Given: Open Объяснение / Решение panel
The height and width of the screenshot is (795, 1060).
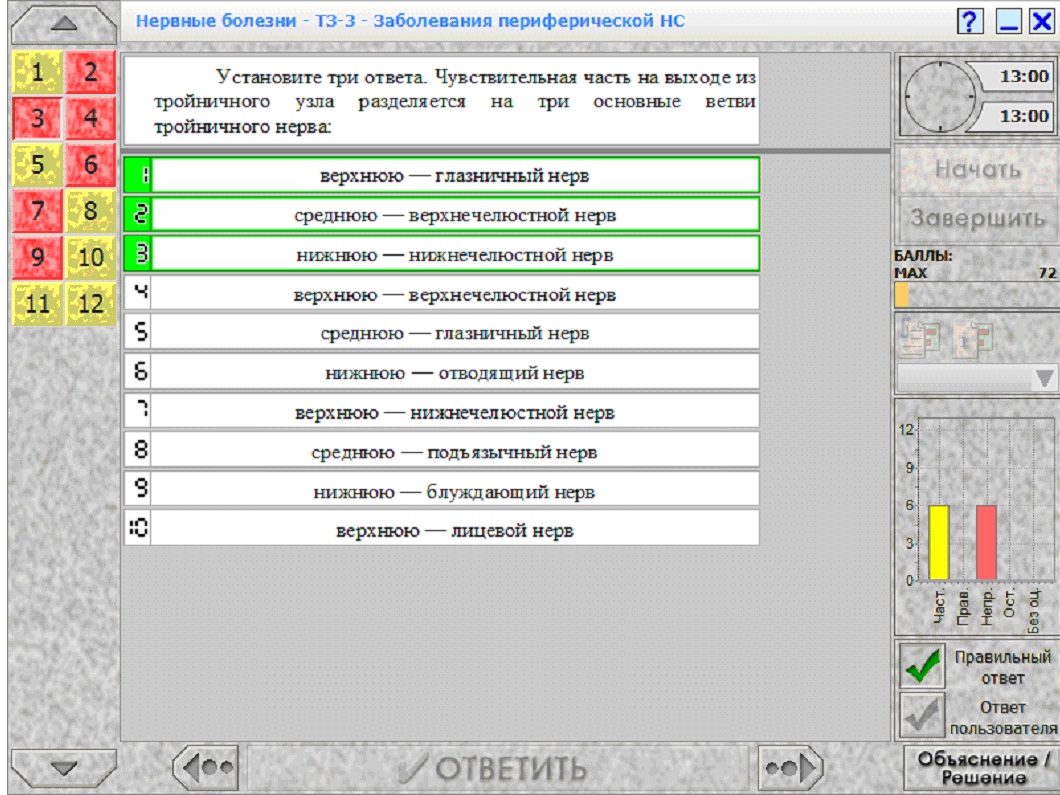Looking at the screenshot, I should click(x=982, y=767).
